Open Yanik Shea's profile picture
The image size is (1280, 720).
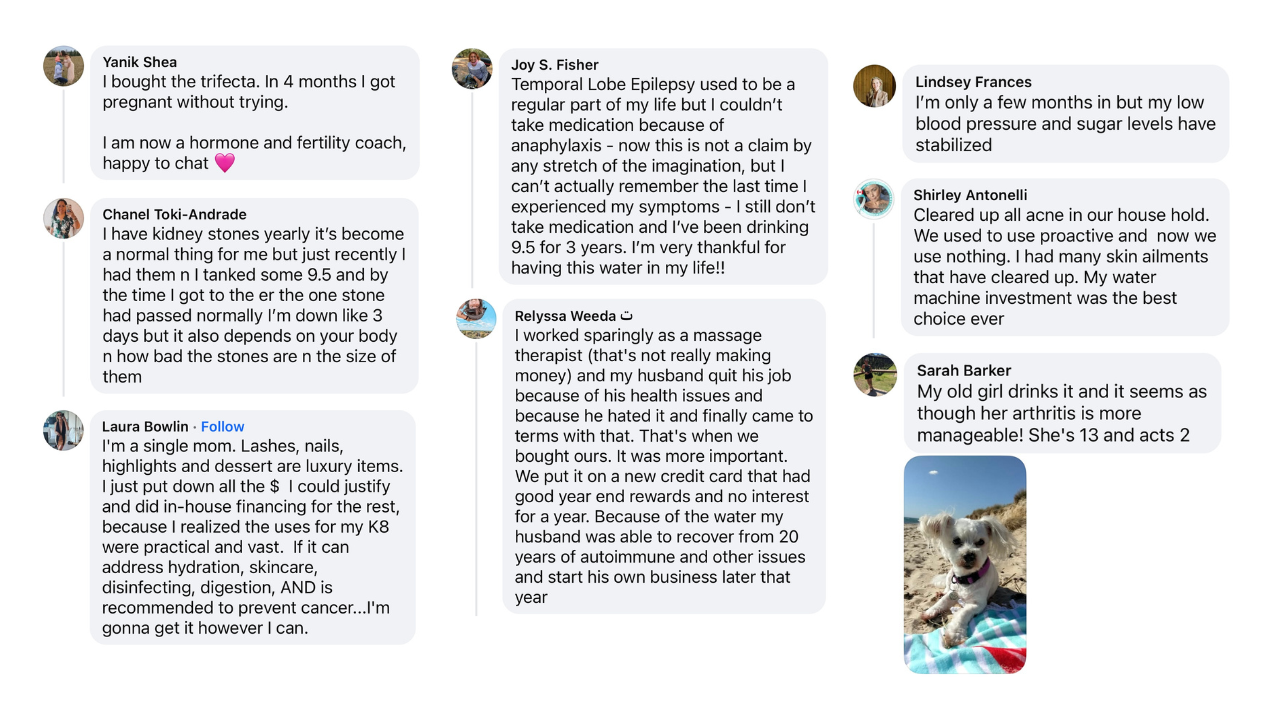63,66
